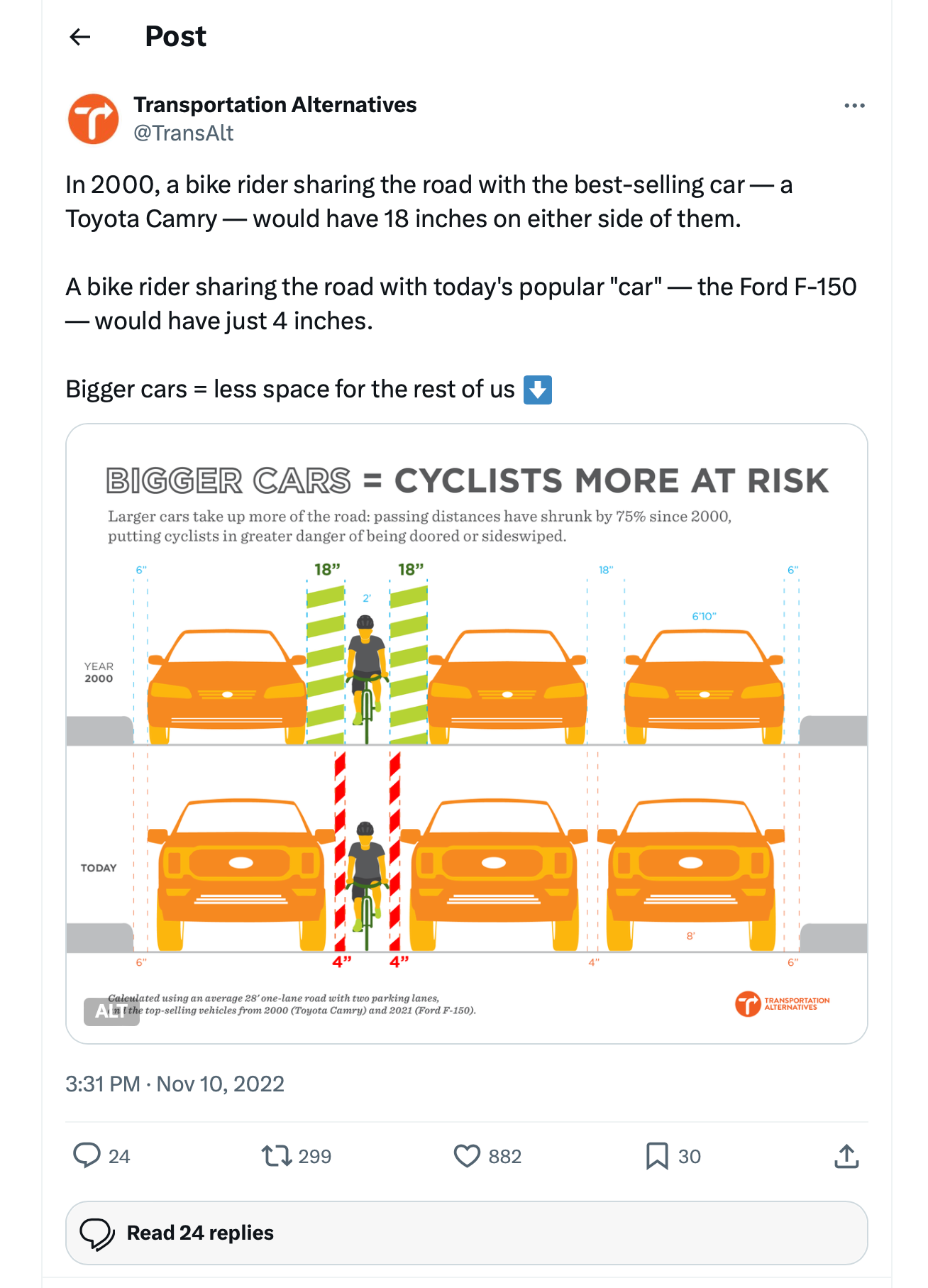The width and height of the screenshot is (928, 1288).
Task: Open the @TransAlt handle link
Action: pos(184,133)
